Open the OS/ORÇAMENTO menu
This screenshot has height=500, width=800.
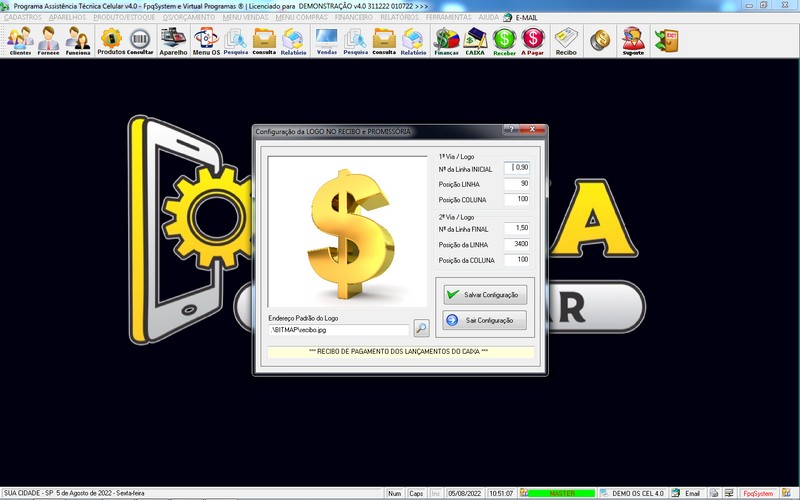click(x=189, y=17)
